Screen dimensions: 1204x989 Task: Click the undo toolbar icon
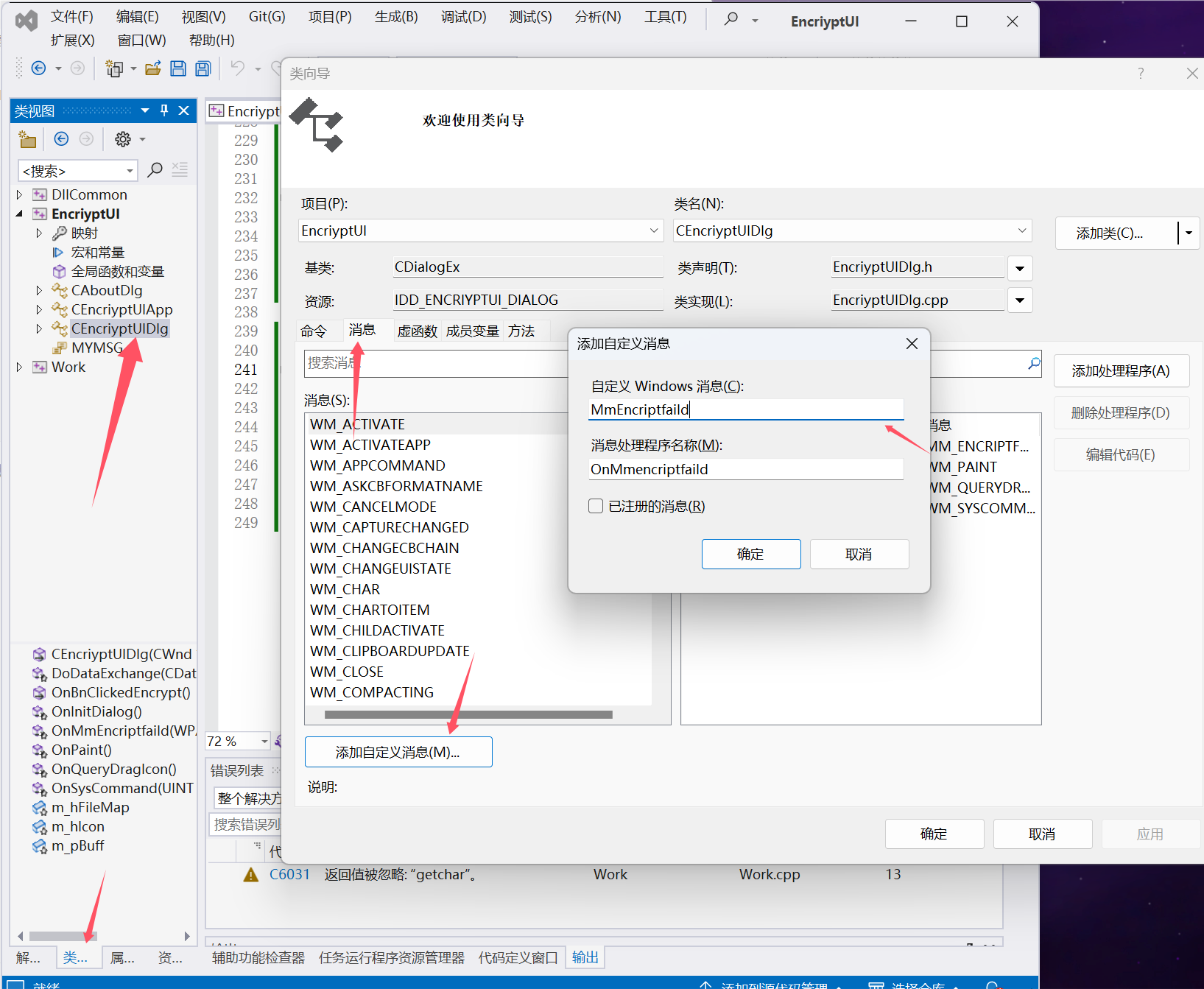pos(237,68)
